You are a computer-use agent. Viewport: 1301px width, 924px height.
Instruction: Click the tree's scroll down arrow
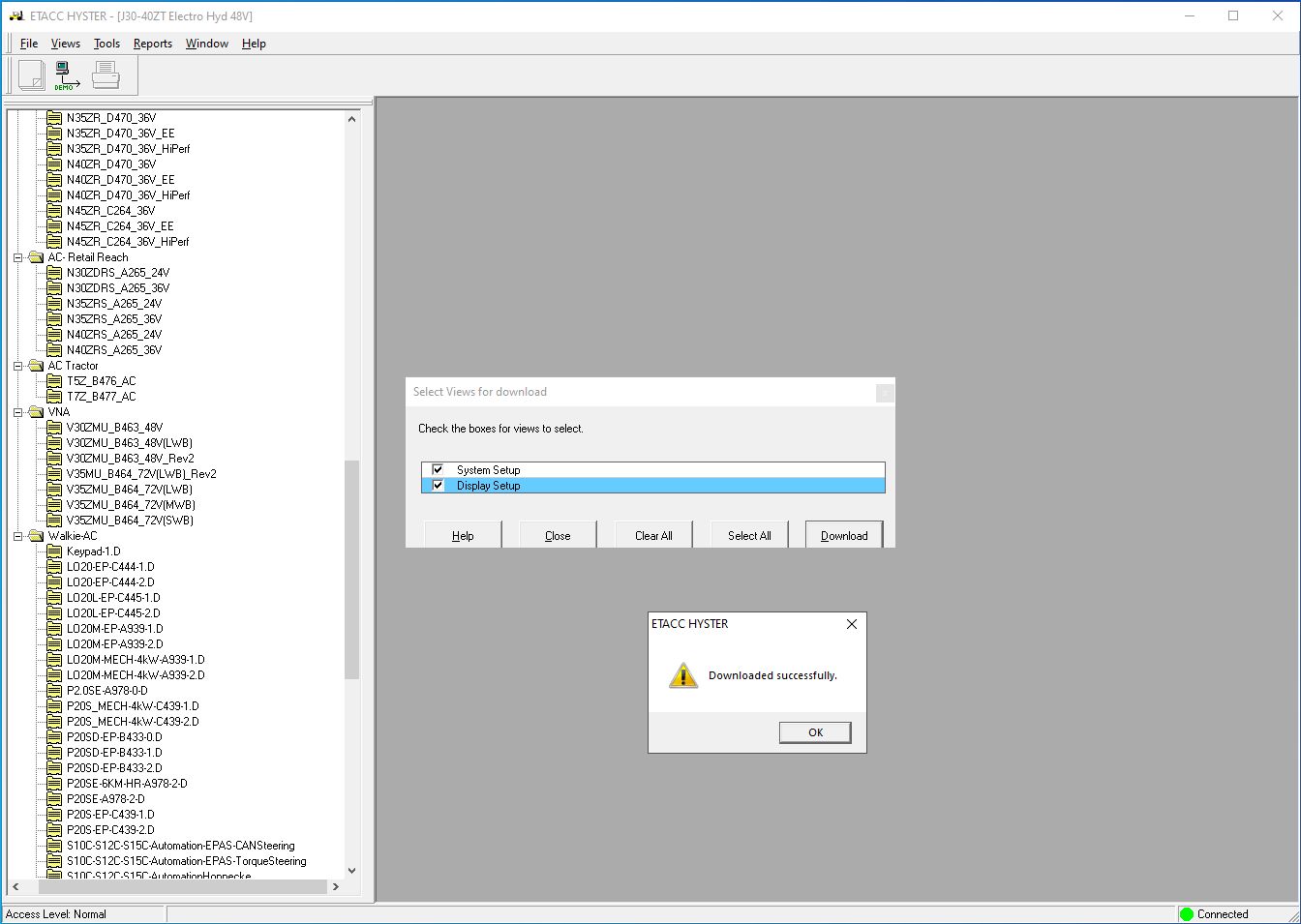click(351, 871)
